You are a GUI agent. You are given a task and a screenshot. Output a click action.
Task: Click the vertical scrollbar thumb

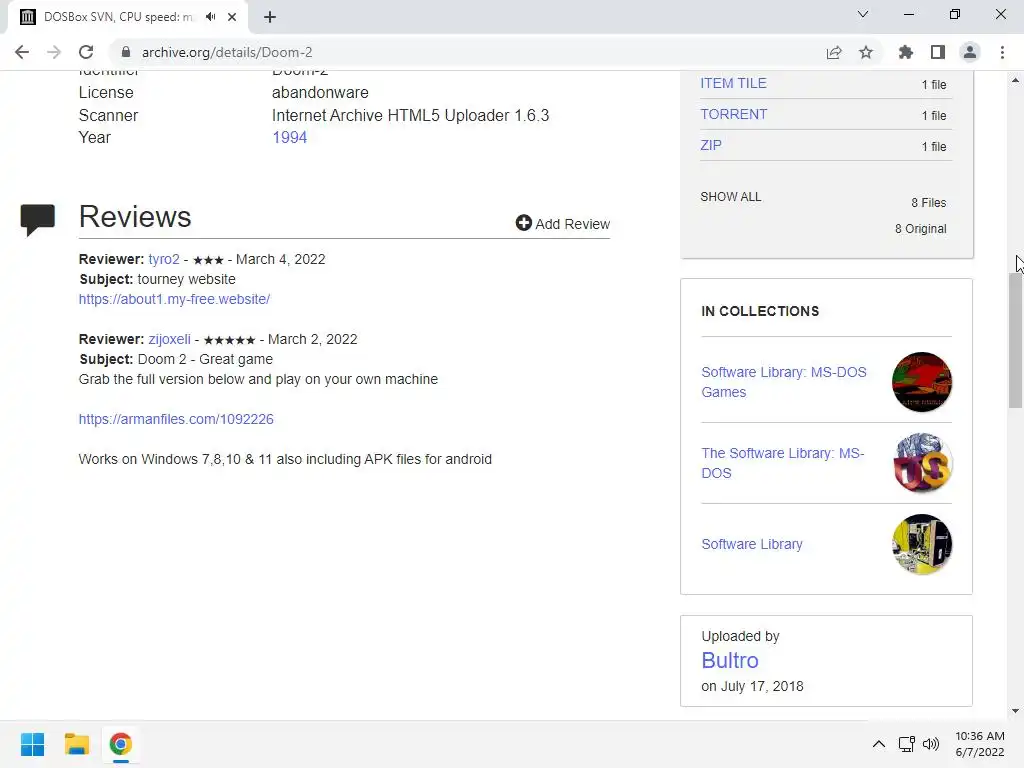point(1015,340)
